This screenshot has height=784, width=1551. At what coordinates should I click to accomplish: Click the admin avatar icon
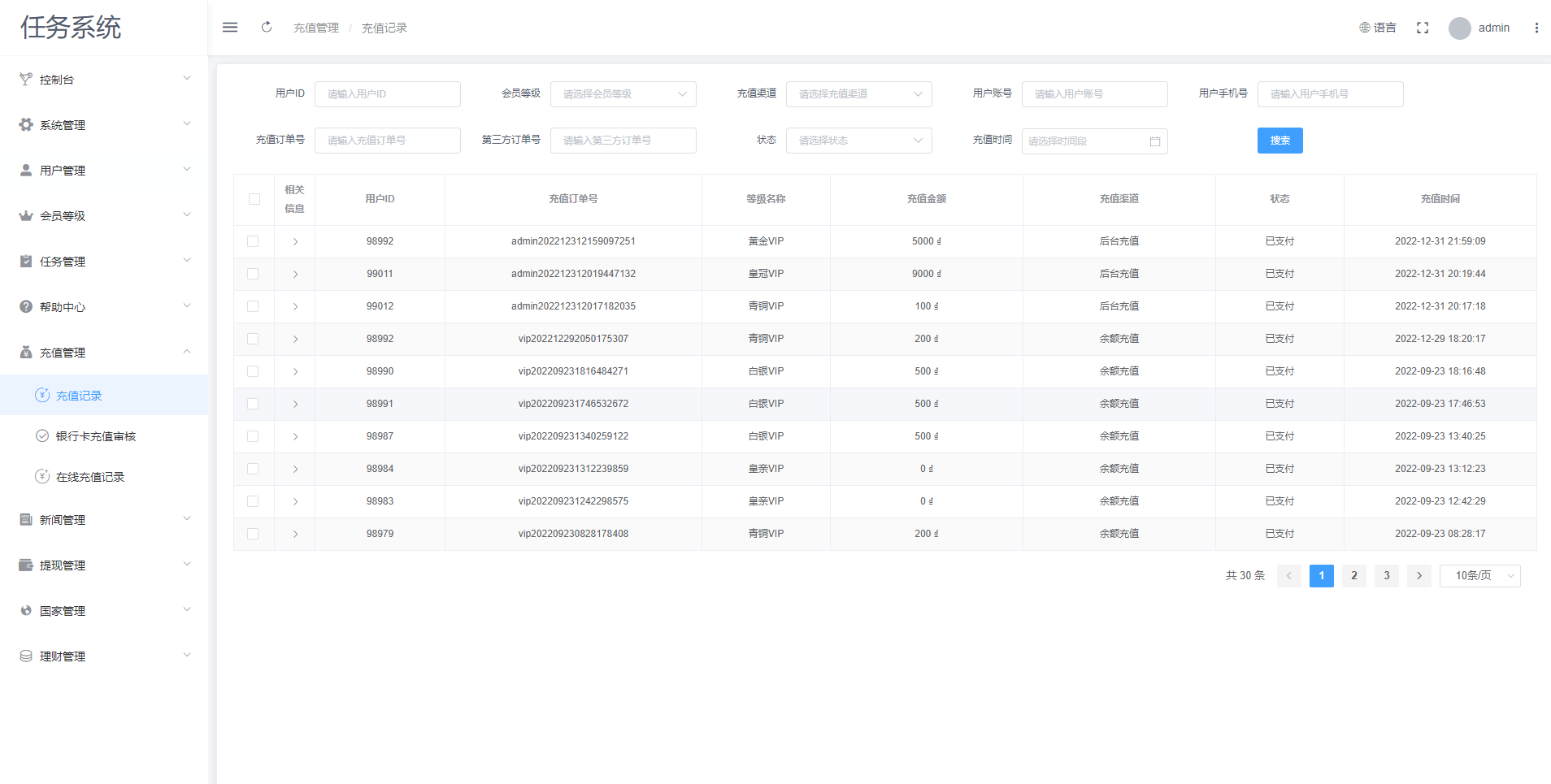point(1460,28)
